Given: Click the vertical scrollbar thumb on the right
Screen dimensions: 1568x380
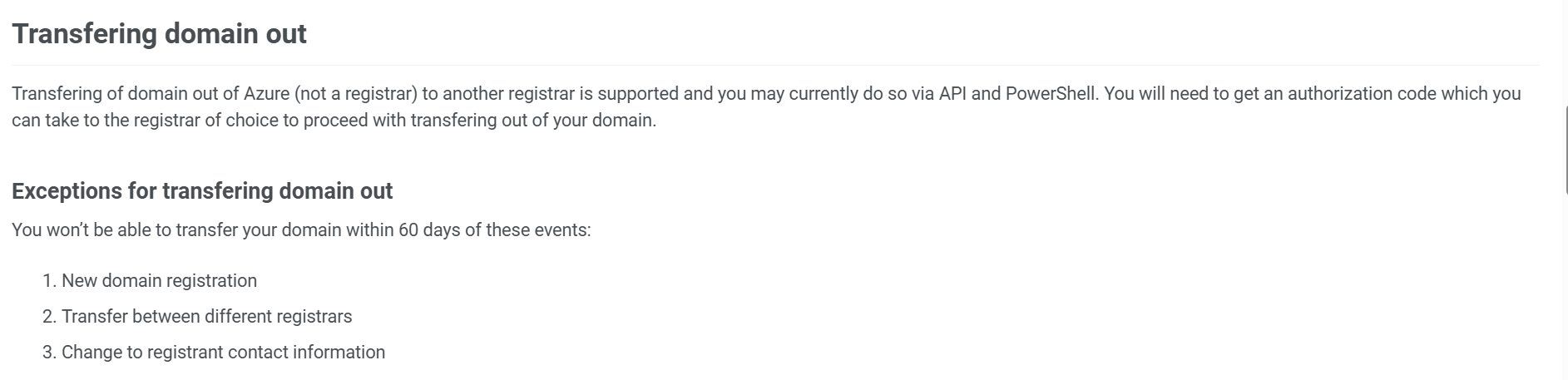Looking at the screenshot, I should pyautogui.click(x=1565, y=150).
